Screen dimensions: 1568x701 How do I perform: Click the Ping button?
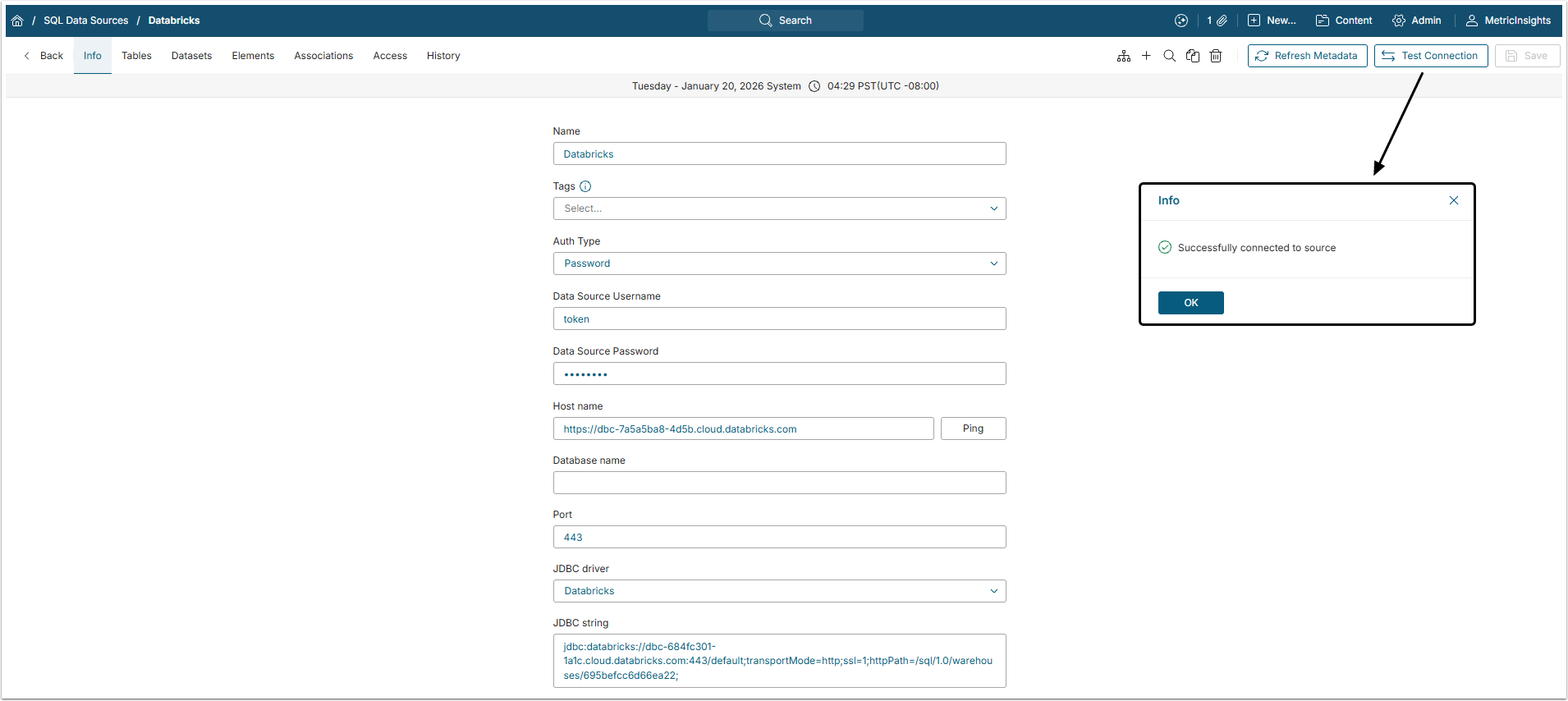[x=973, y=428]
